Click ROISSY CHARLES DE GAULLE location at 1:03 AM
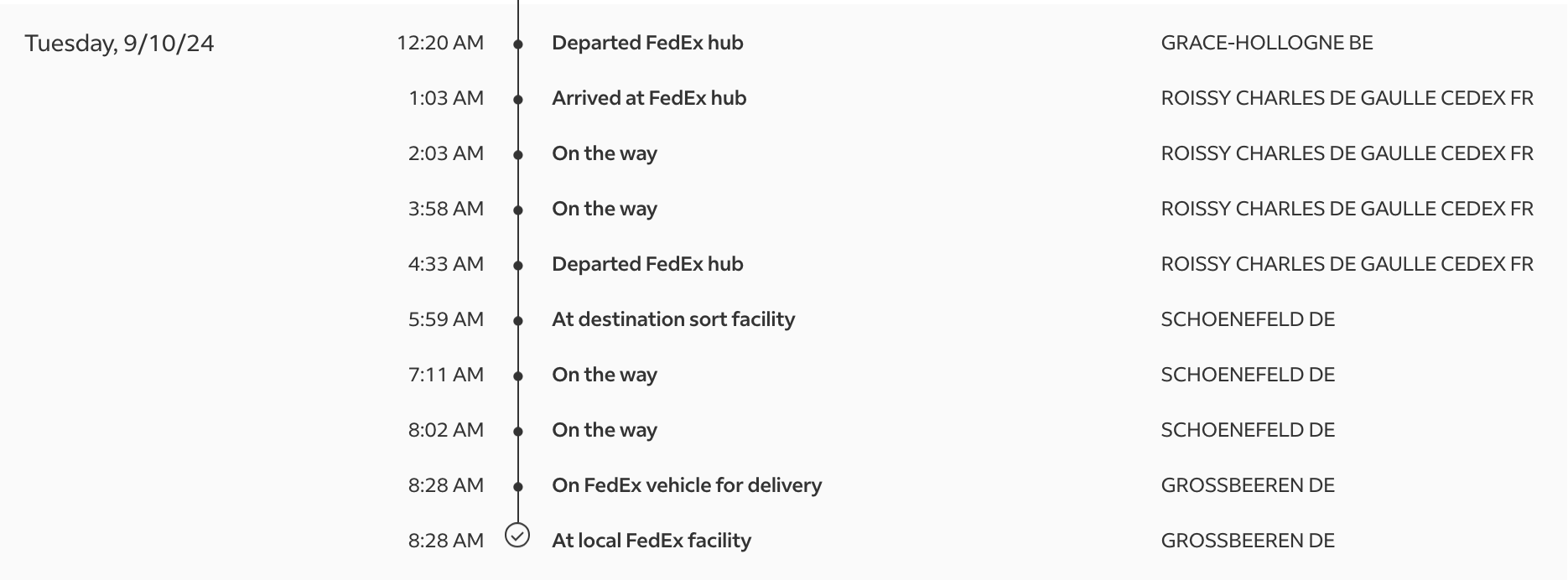 tap(1347, 98)
